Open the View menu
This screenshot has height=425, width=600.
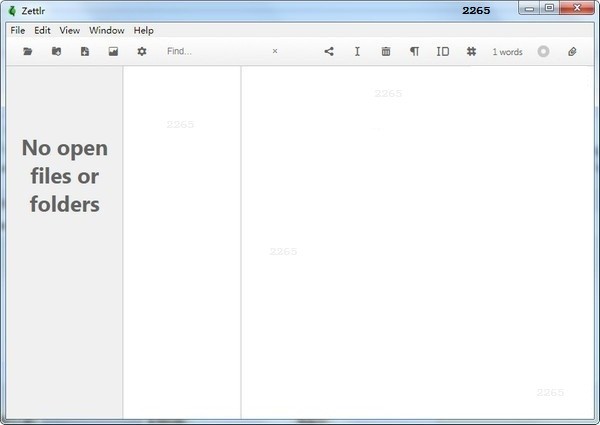pos(69,30)
